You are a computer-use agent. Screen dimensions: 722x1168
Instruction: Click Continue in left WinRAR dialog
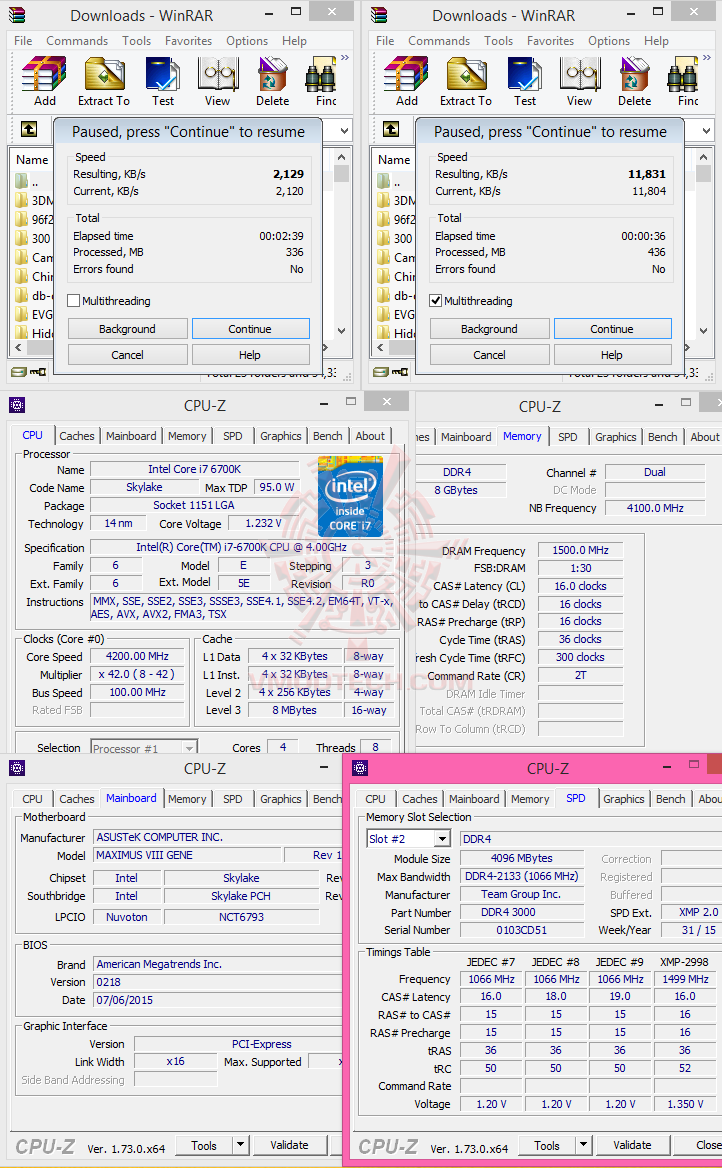[x=250, y=328]
